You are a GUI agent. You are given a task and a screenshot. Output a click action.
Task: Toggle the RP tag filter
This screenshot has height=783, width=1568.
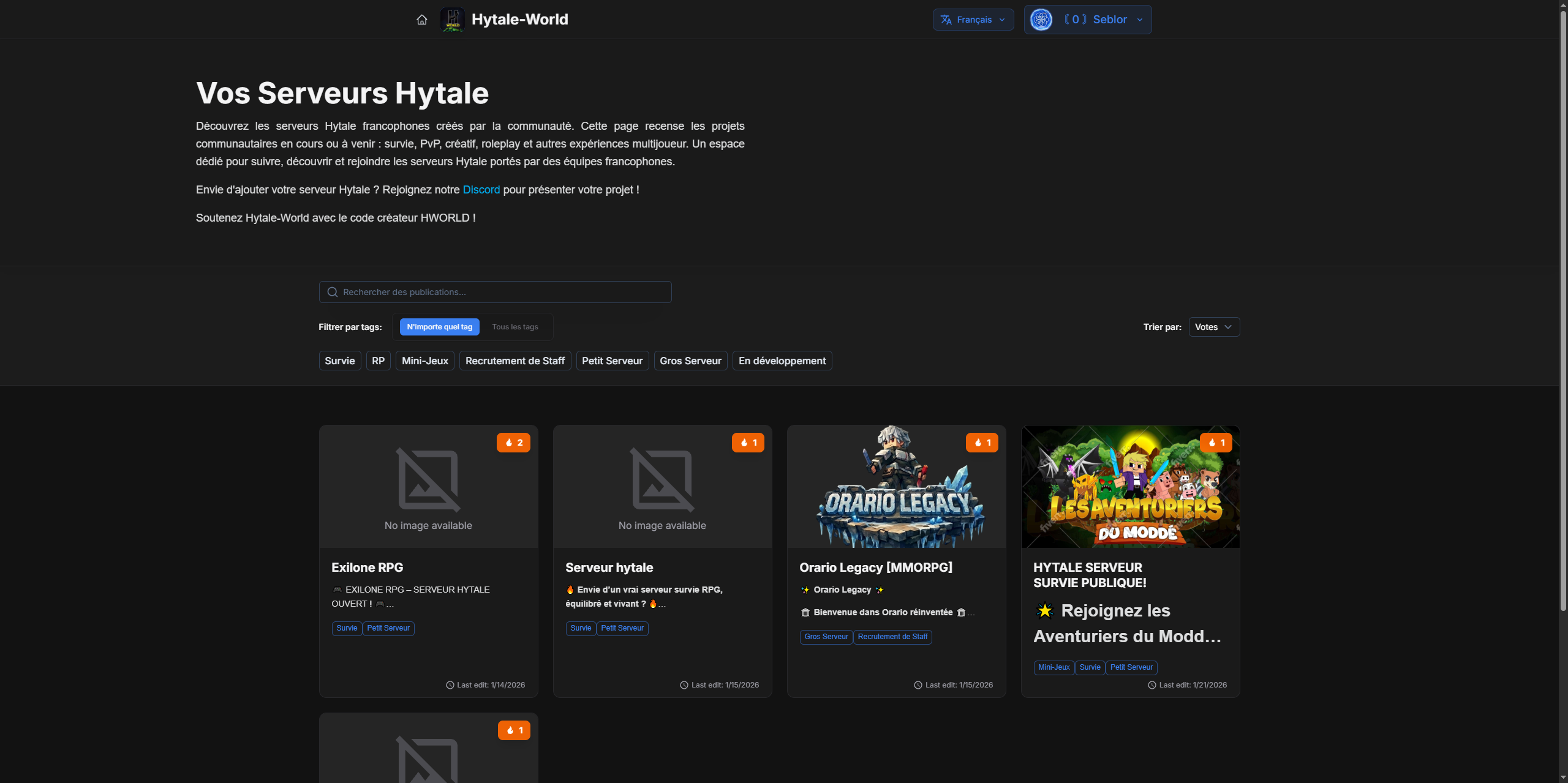click(379, 361)
